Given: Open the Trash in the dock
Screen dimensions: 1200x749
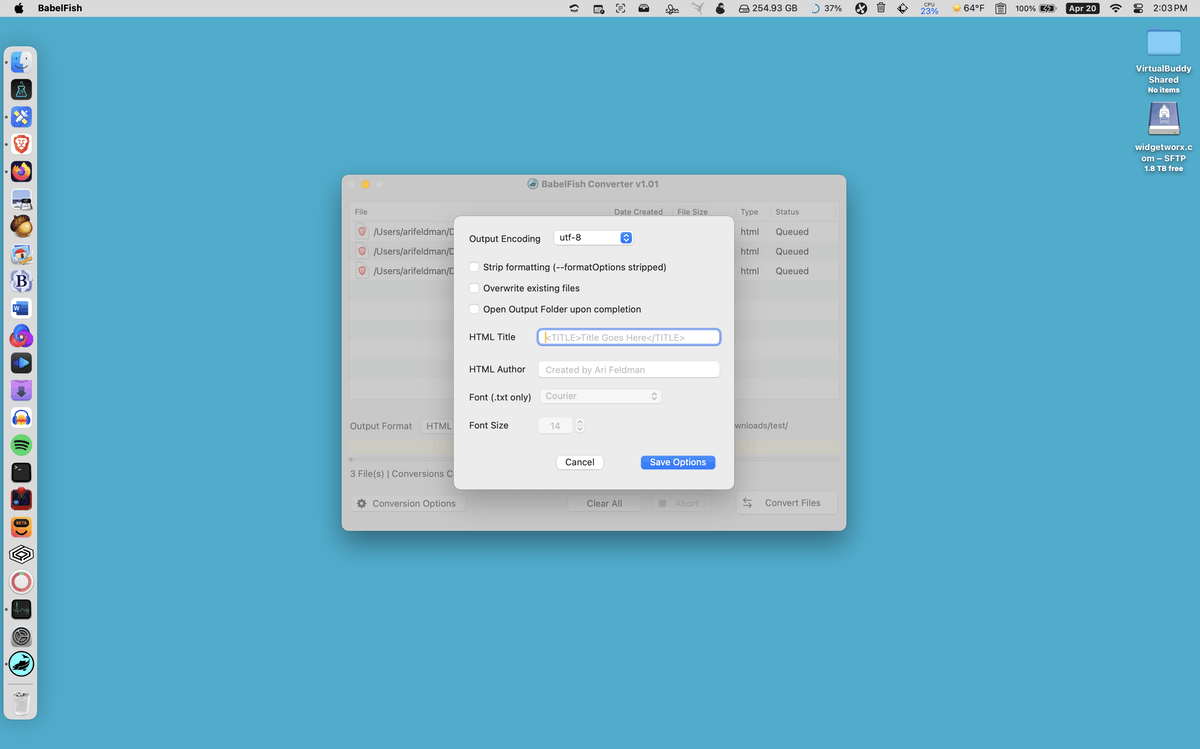Looking at the screenshot, I should pos(21,702).
